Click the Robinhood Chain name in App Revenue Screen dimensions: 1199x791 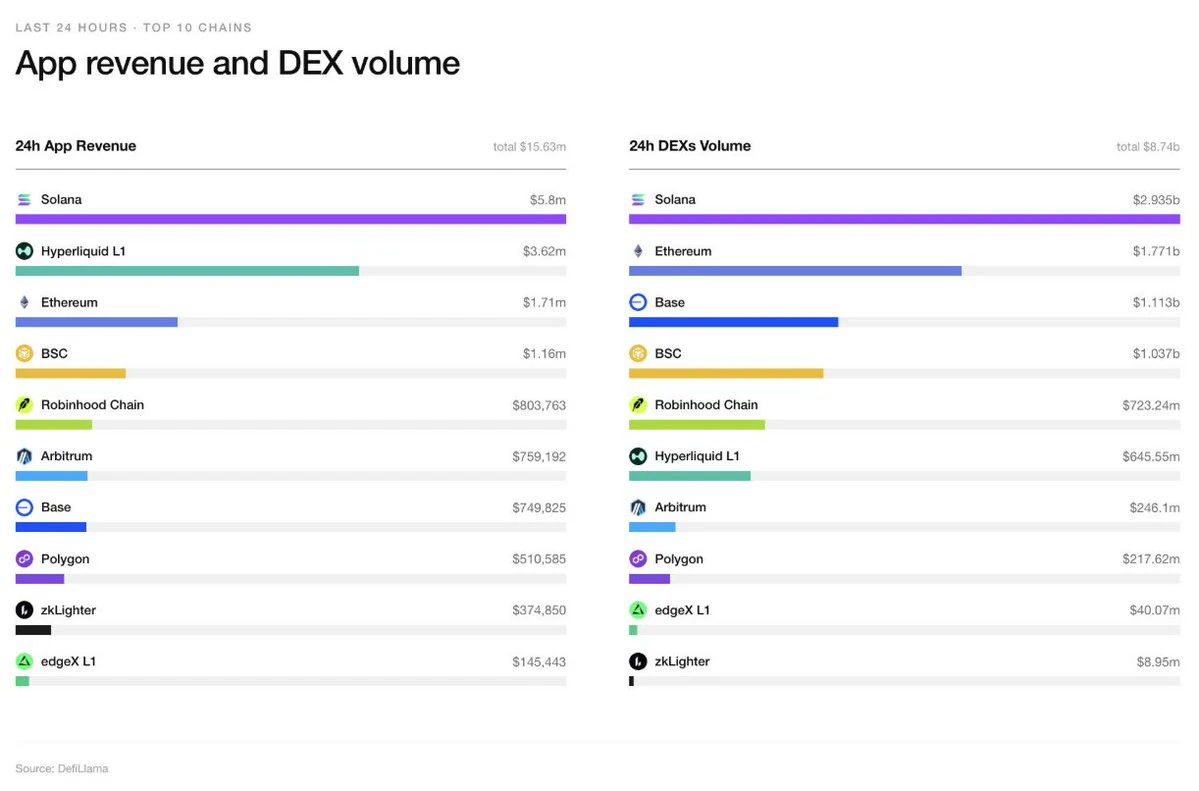coord(93,405)
